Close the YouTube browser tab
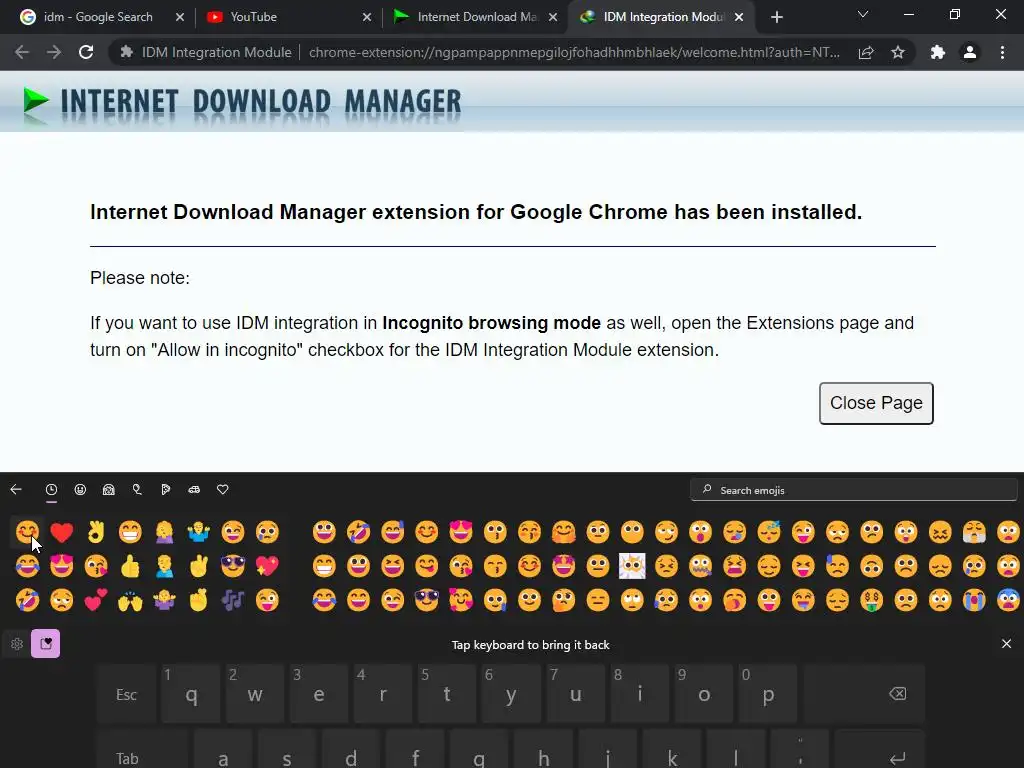Screen dimensions: 1024x768 (x=367, y=17)
